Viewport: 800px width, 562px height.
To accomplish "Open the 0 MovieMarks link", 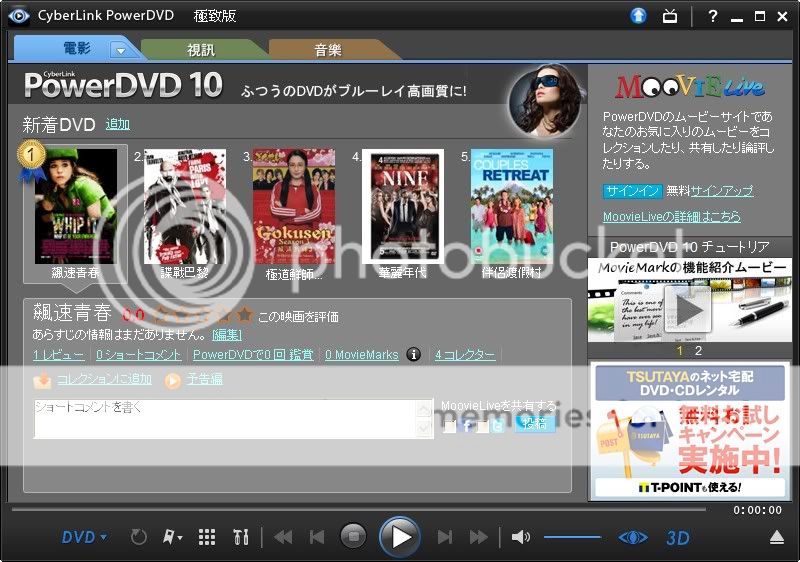I will [362, 354].
